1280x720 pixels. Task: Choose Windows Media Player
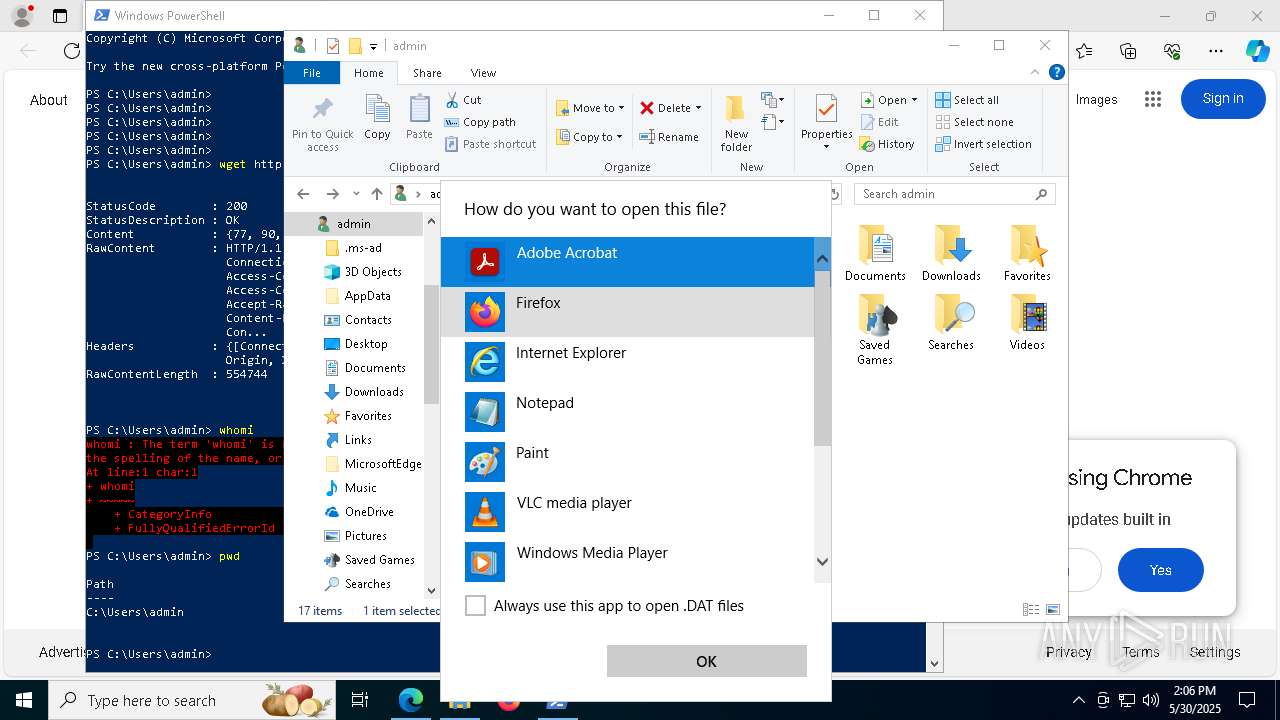click(x=628, y=562)
